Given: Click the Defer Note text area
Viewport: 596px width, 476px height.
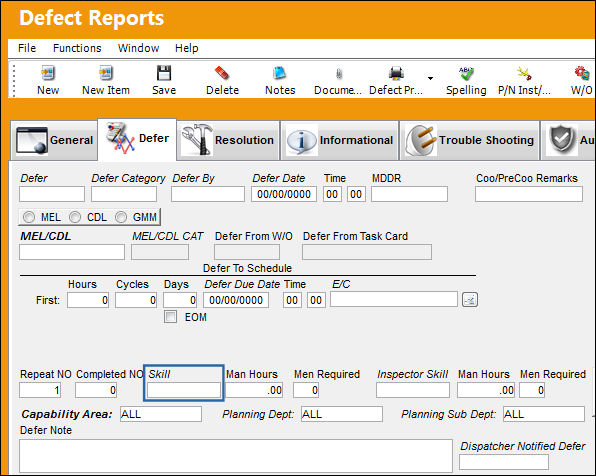Looking at the screenshot, I should 236,456.
